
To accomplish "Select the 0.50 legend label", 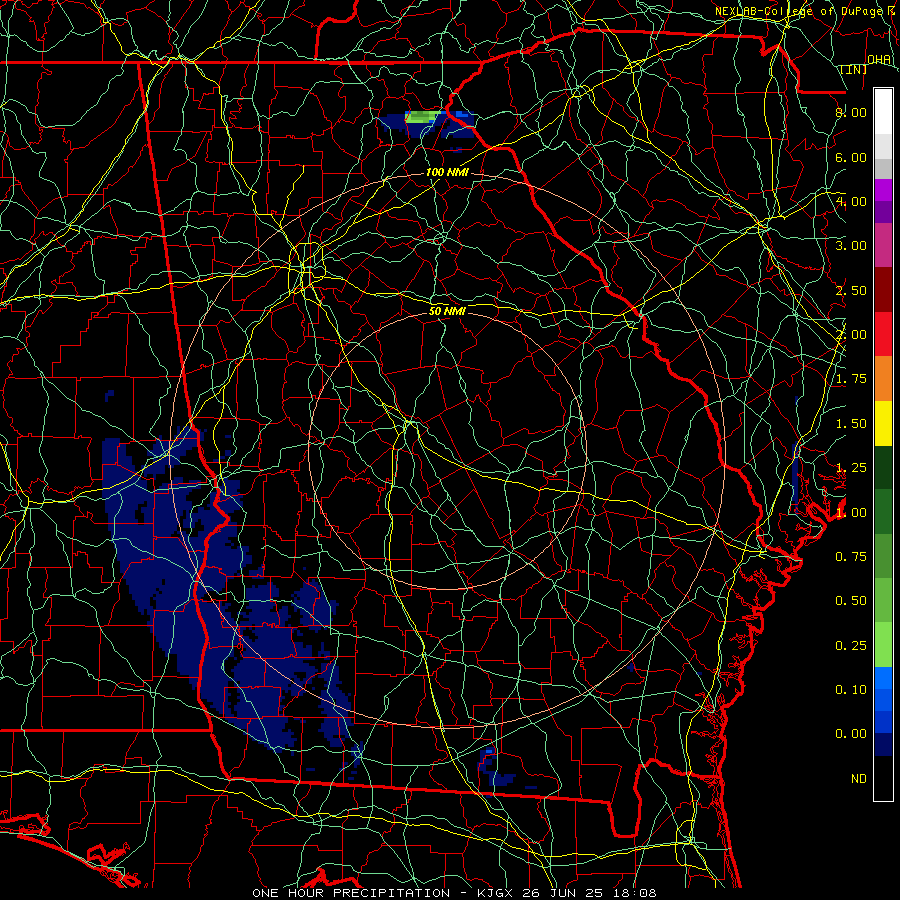I will 851,601.
